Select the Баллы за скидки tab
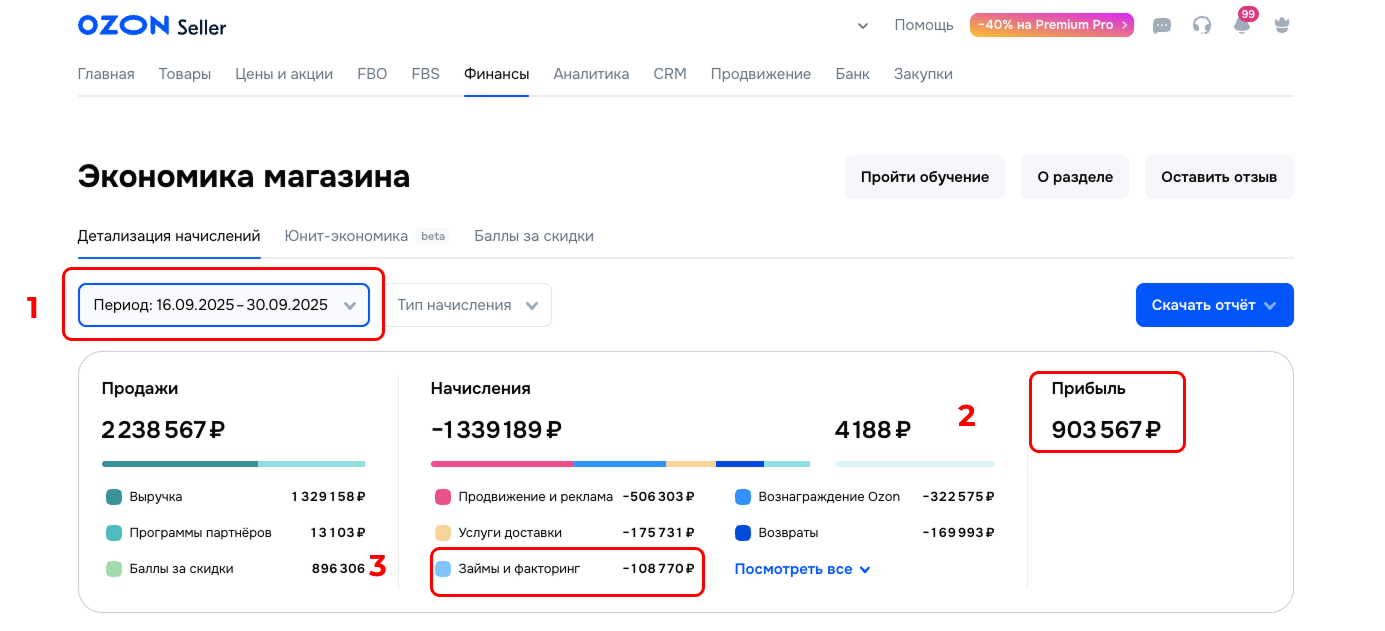 [x=534, y=236]
